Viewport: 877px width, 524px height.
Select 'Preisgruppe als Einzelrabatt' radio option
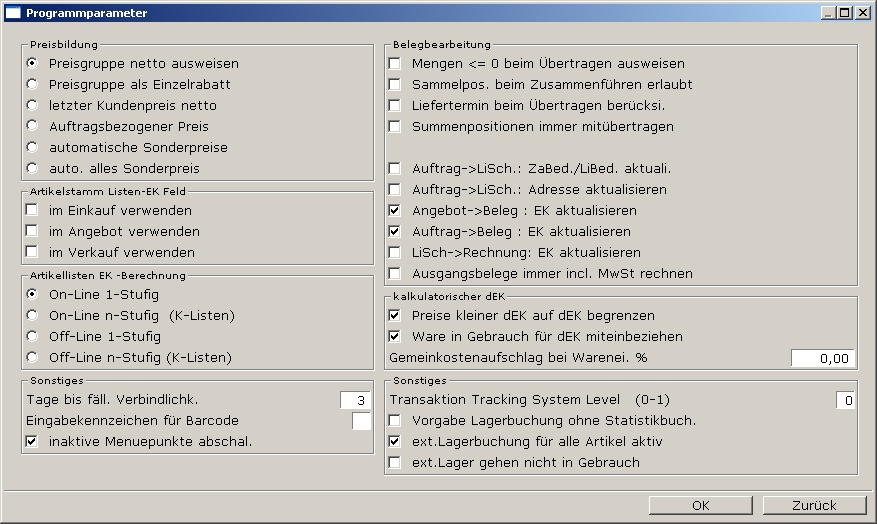coord(32,84)
